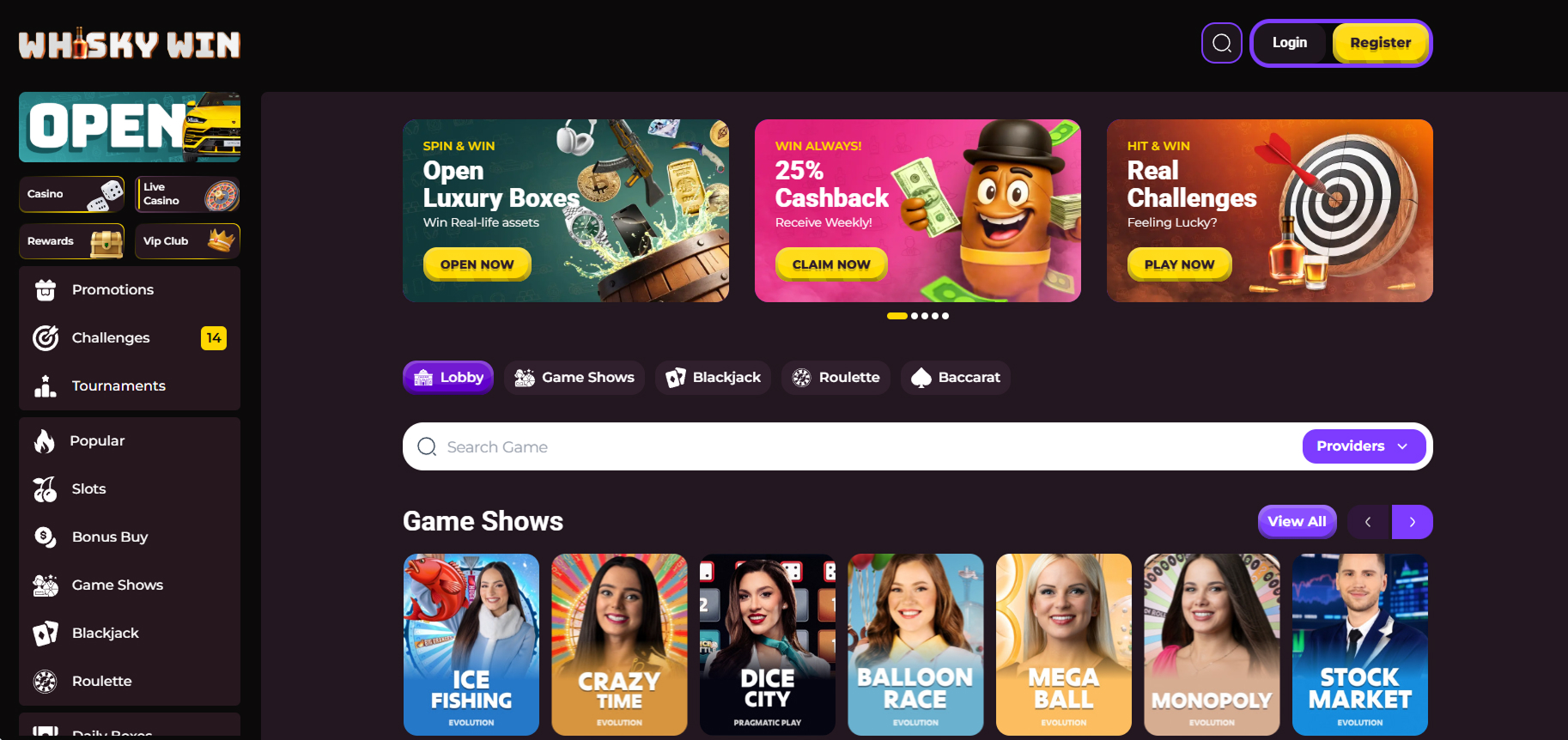The height and width of the screenshot is (740, 1568).
Task: Click the Register button
Action: (x=1380, y=43)
